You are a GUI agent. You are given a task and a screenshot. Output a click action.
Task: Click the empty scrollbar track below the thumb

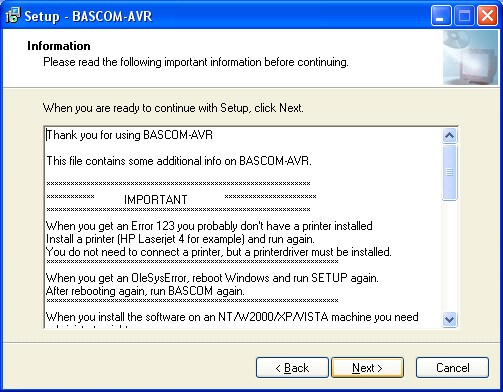[x=449, y=256]
